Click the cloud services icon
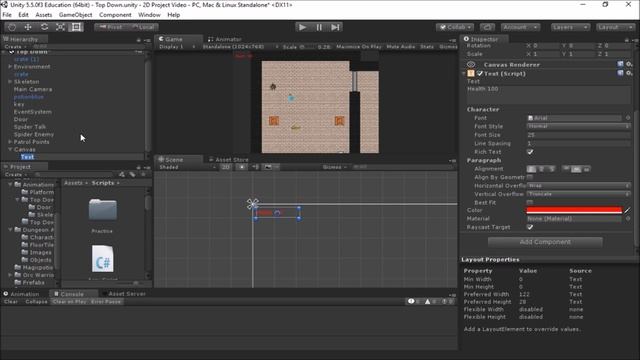The width and height of the screenshot is (640, 360). pos(487,27)
